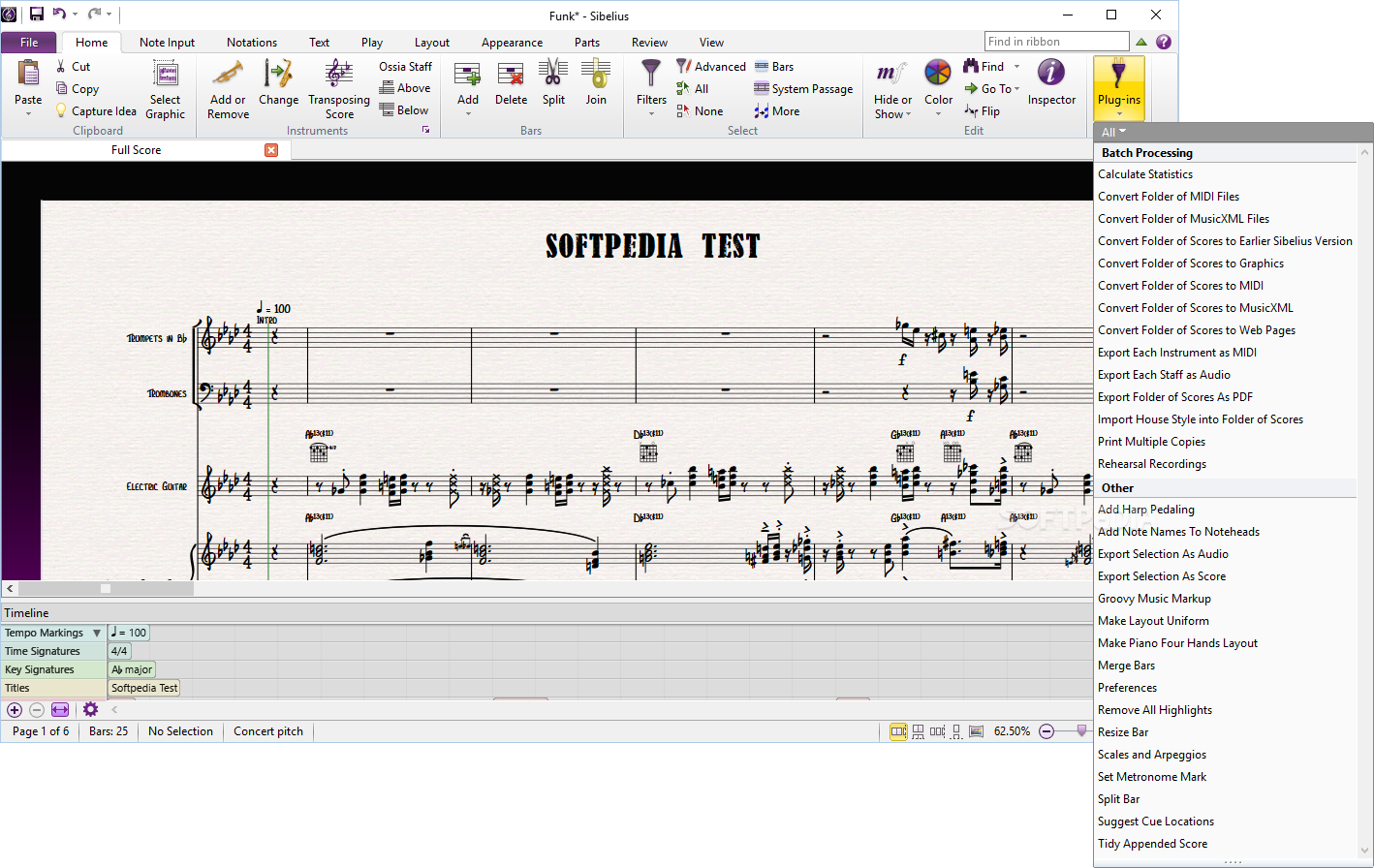Open the Go To dropdown
Viewport: 1374px width, 868px height.
991,88
